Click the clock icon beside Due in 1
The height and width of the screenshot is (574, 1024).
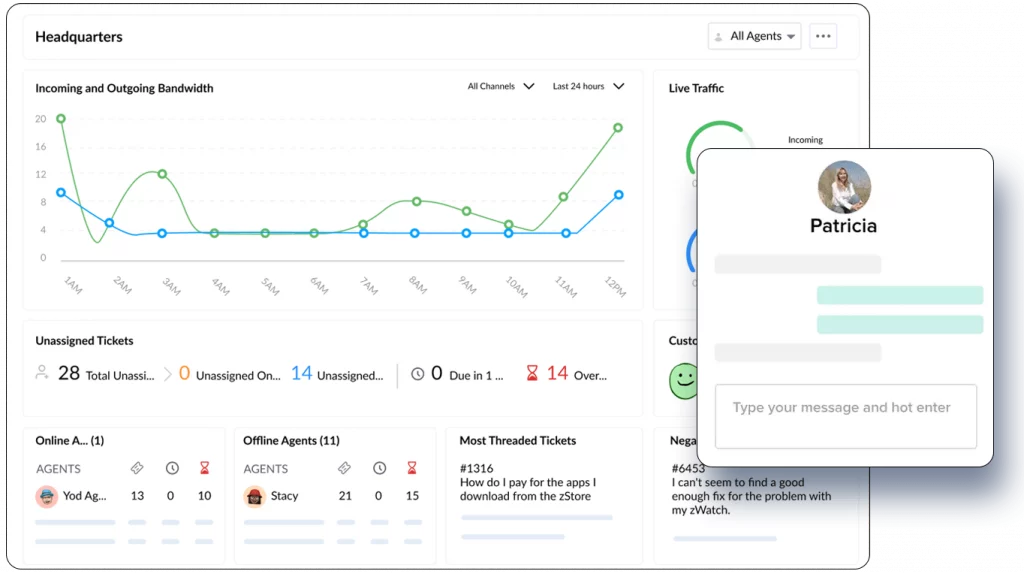tap(417, 374)
